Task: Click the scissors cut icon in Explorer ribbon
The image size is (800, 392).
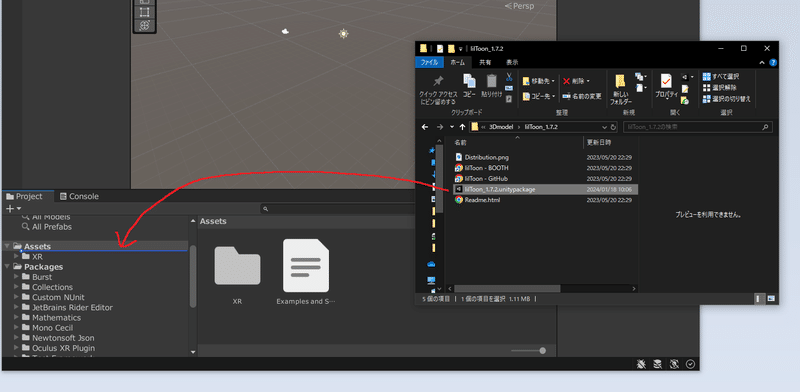Action: 509,77
